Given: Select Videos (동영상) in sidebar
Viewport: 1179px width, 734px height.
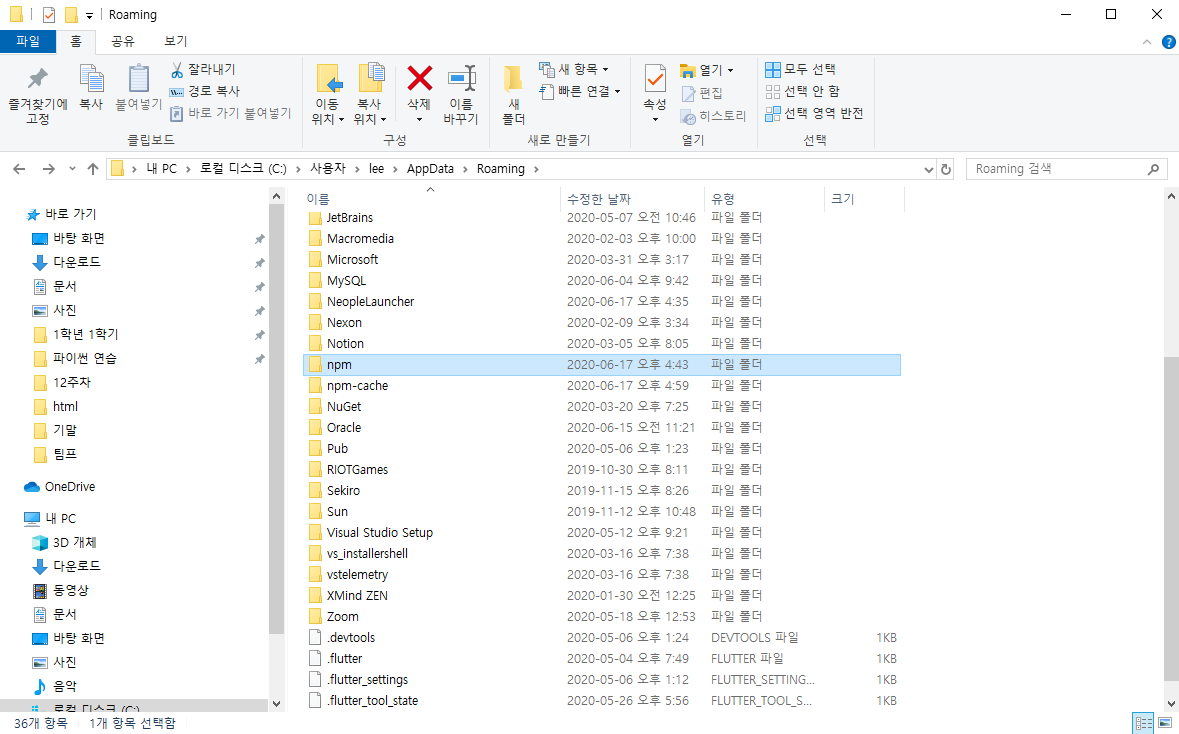Looking at the screenshot, I should point(61,590).
